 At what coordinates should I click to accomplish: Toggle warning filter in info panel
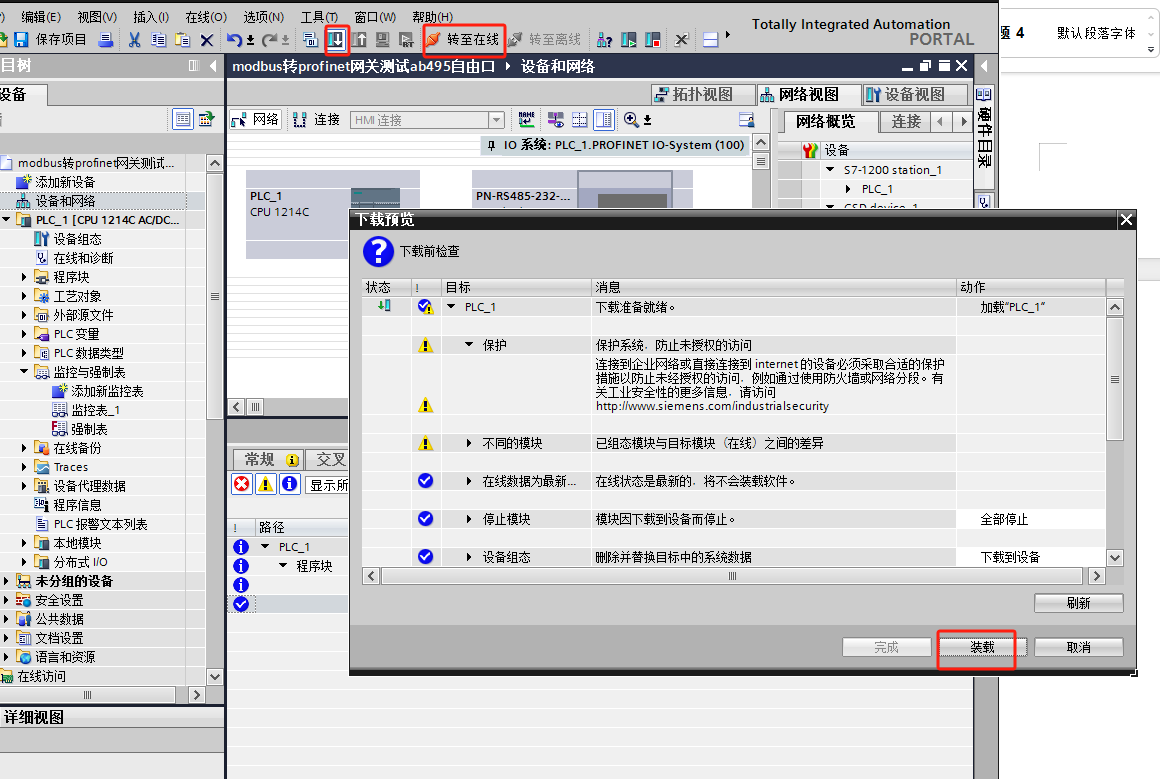coord(266,484)
